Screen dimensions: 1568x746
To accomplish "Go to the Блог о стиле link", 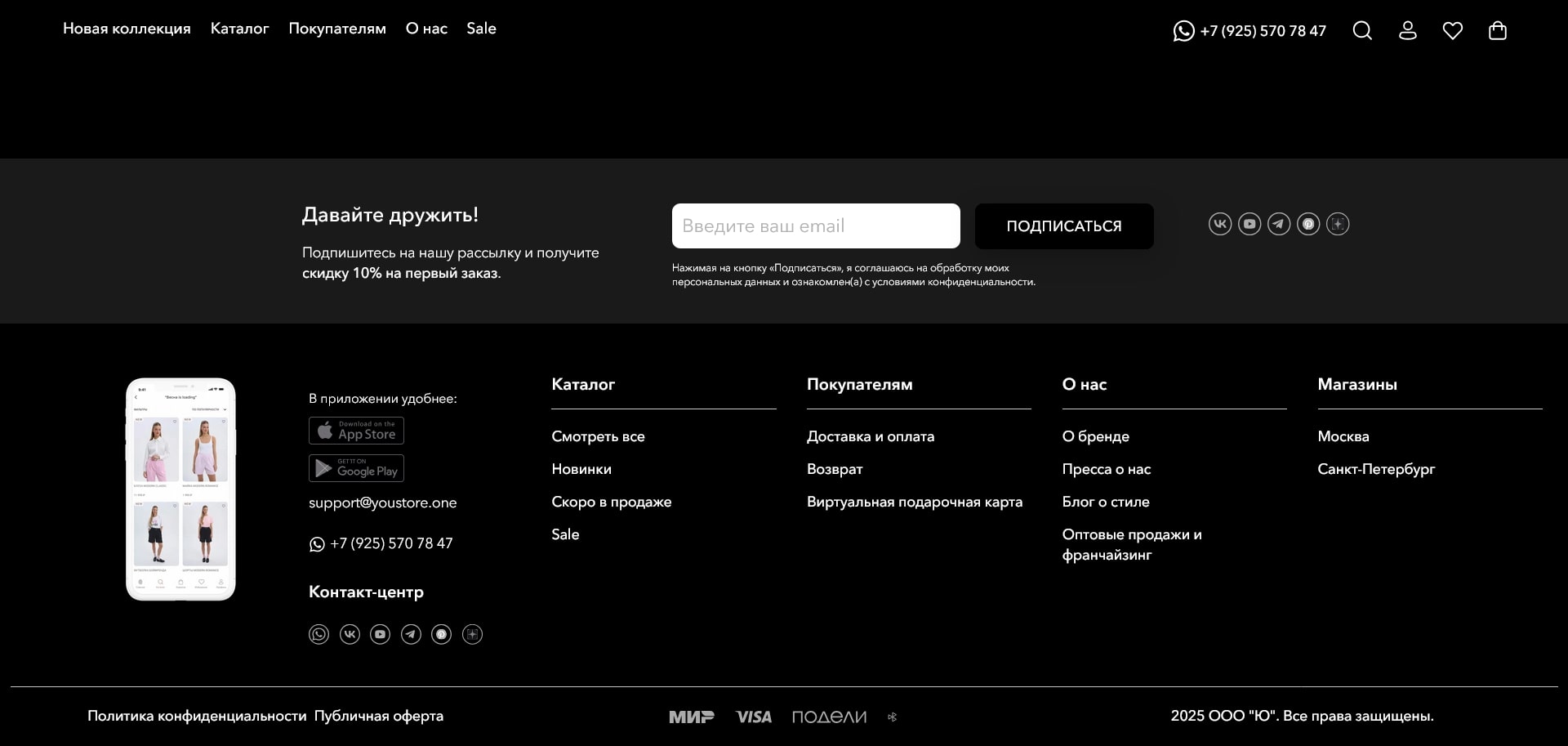I will coord(1105,502).
